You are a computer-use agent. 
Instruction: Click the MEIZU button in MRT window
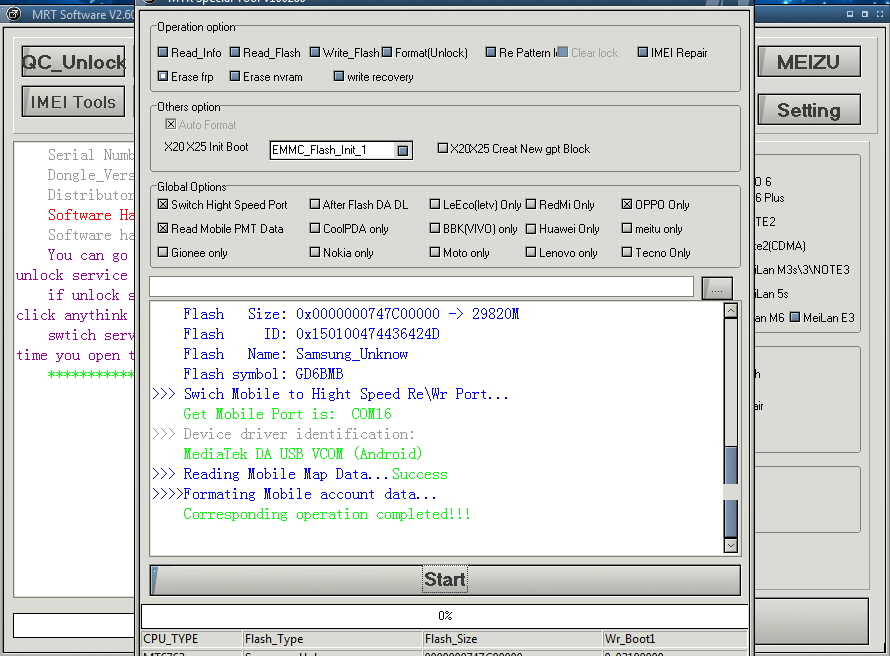pos(808,61)
